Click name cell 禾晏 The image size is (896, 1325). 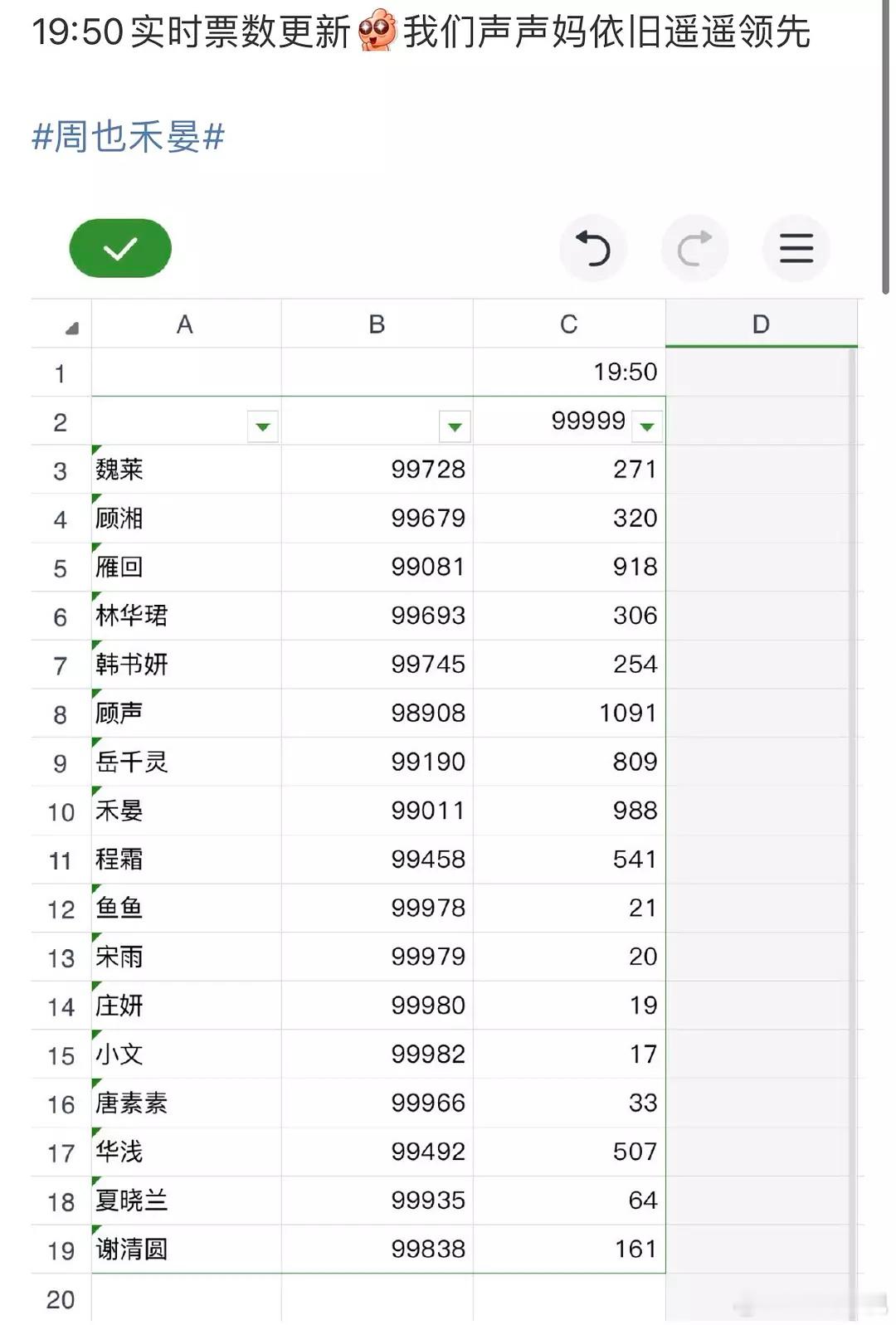tap(186, 811)
